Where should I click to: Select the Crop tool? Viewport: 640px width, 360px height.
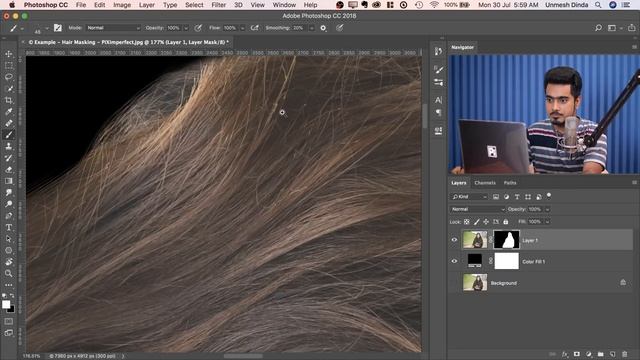(9, 100)
